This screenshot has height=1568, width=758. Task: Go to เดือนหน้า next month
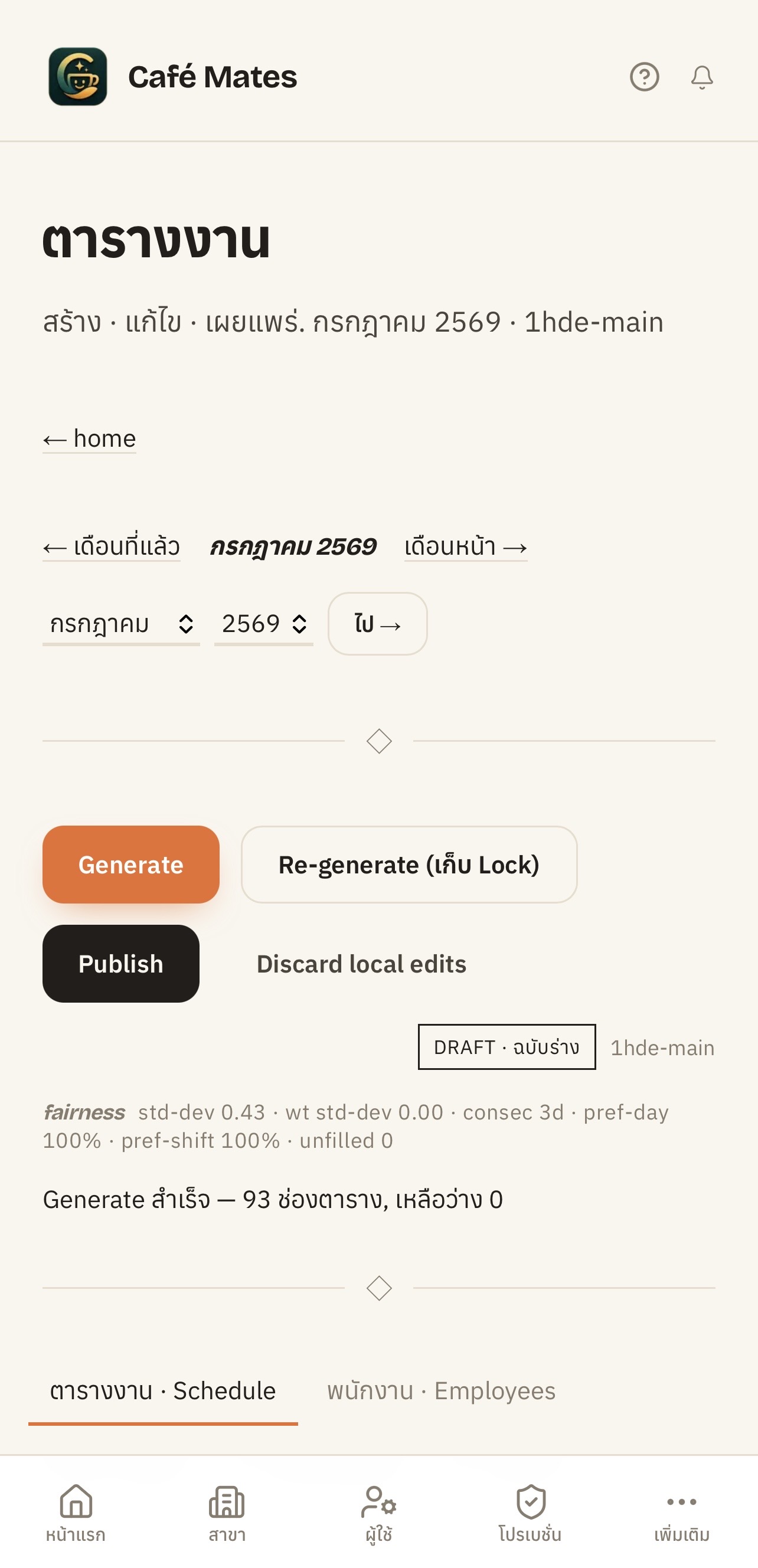(x=466, y=546)
